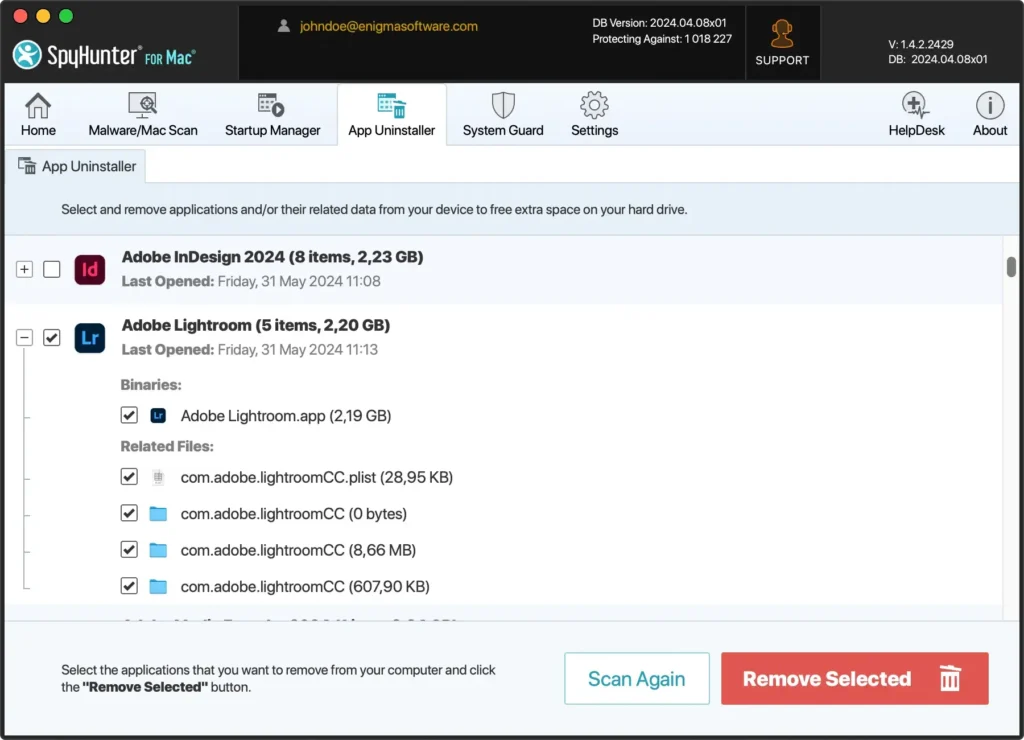Click the Related Files: section heading
The image size is (1024, 740).
pyautogui.click(x=167, y=446)
